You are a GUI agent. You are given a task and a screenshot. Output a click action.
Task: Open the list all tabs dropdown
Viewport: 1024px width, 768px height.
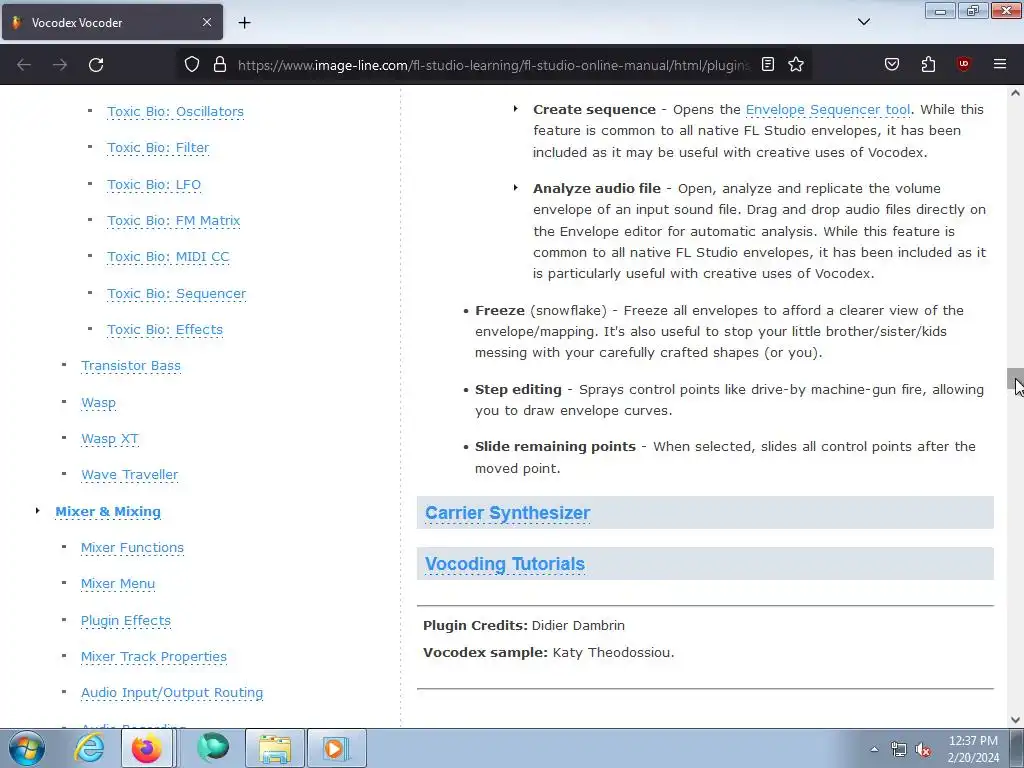click(863, 22)
